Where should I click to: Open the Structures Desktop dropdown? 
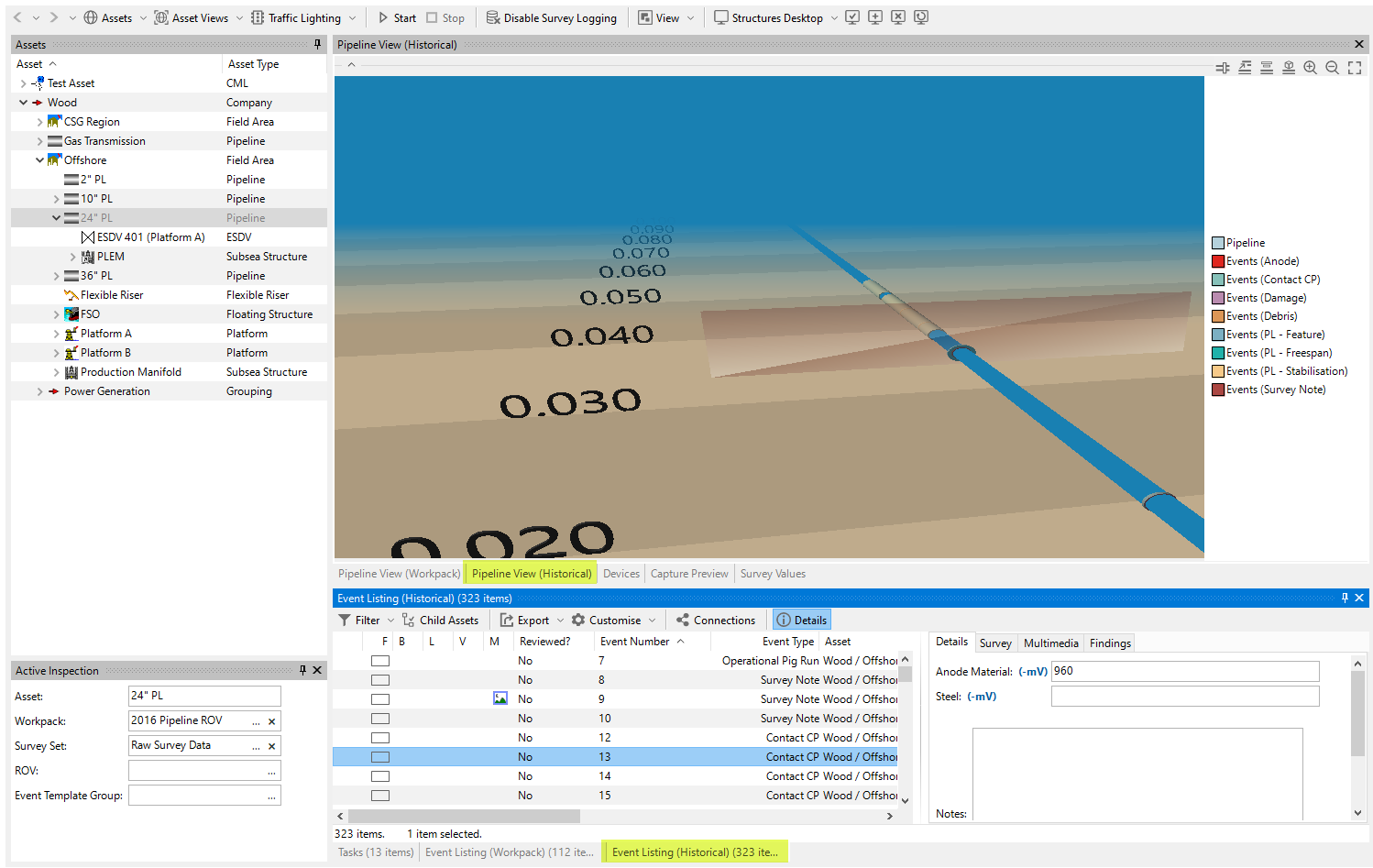coord(834,18)
